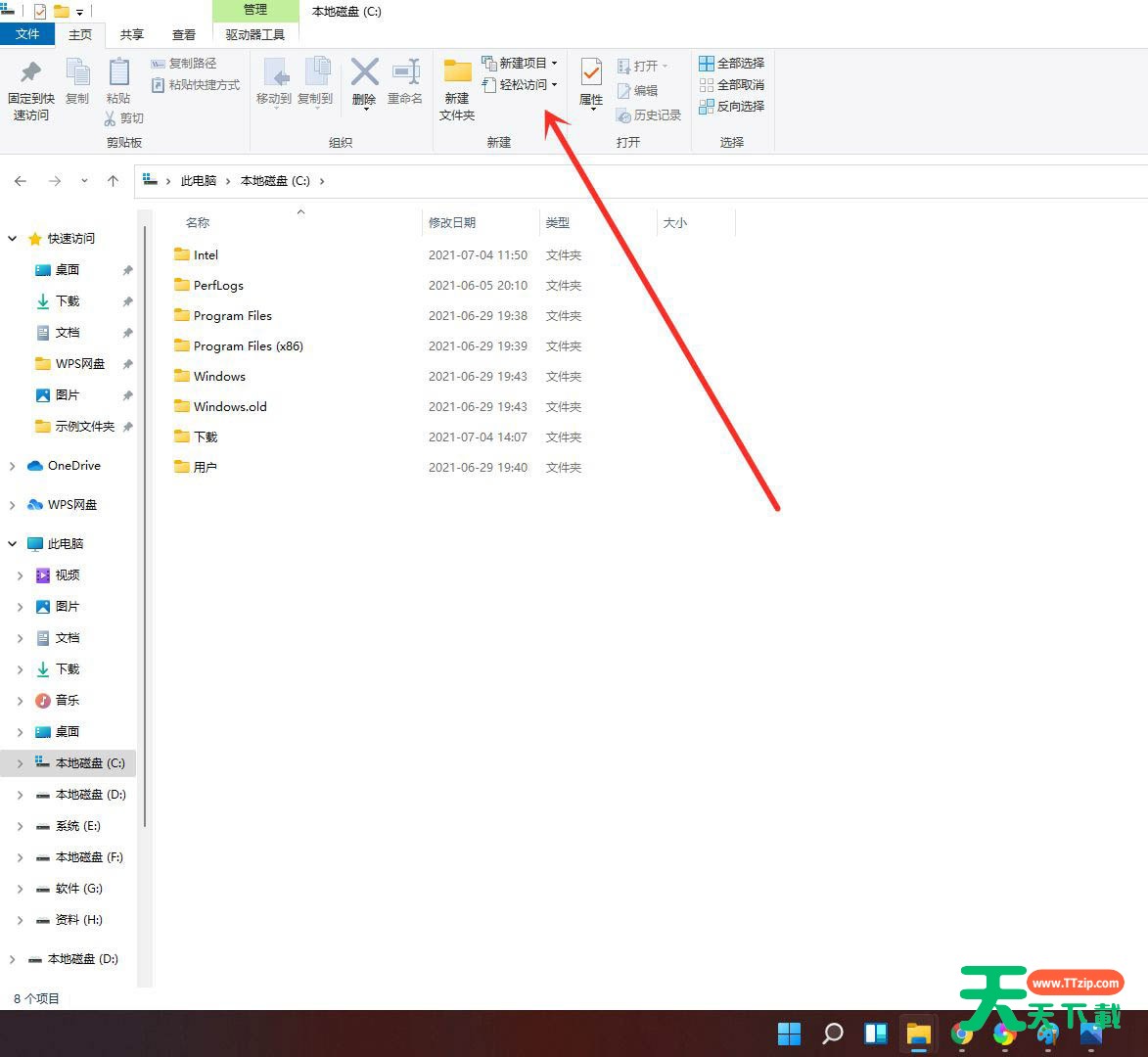
Task: Click 反向选择 to invert selection
Action: [732, 106]
